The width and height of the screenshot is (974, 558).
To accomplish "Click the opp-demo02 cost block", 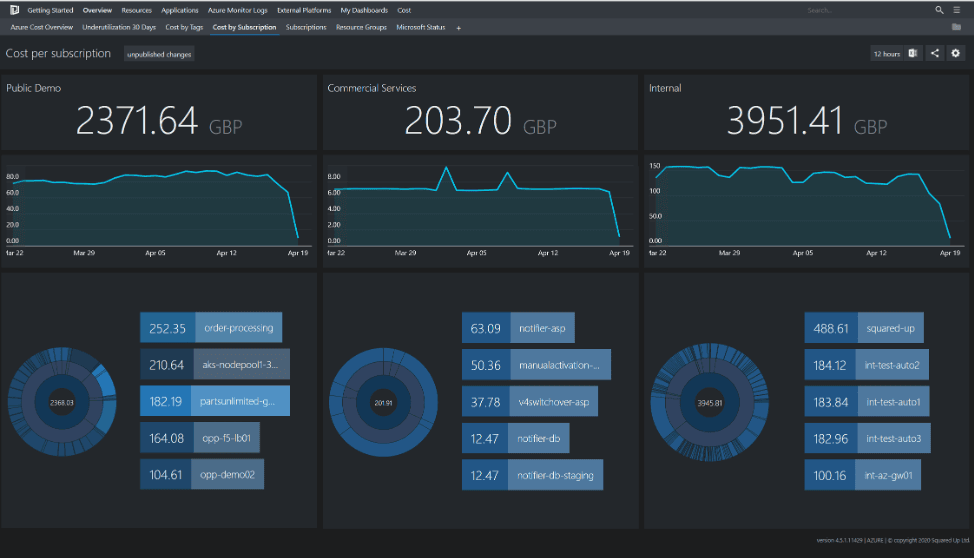I will [202, 474].
